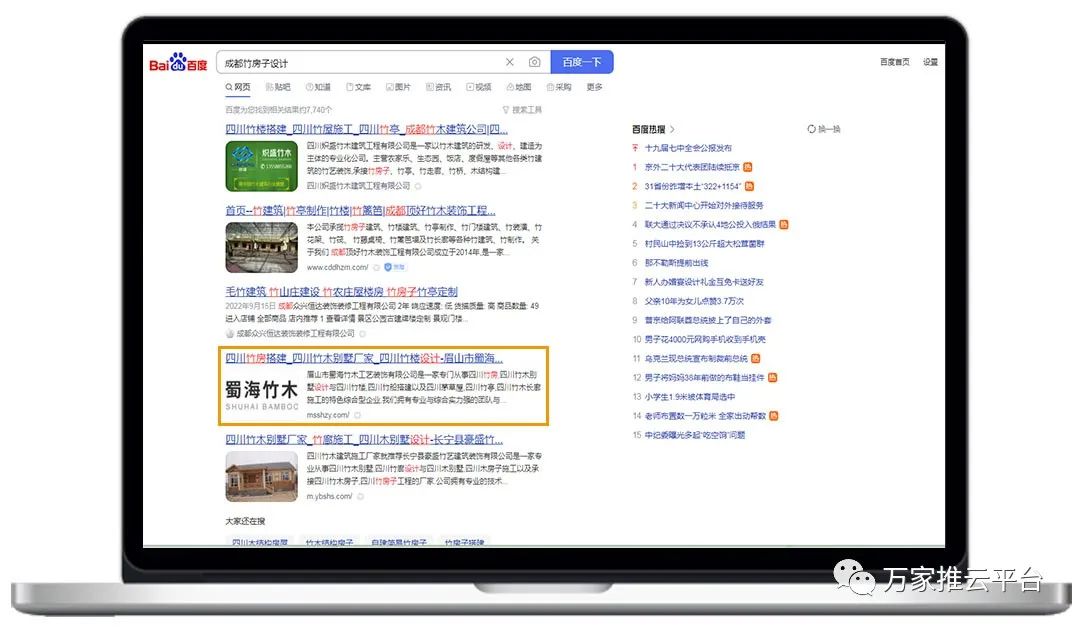Screen dimensions: 1080x628
Task: Click the 蜀海竹木 SHUHAI BAMBOO thumbnail
Action: pyautogui.click(x=261, y=393)
